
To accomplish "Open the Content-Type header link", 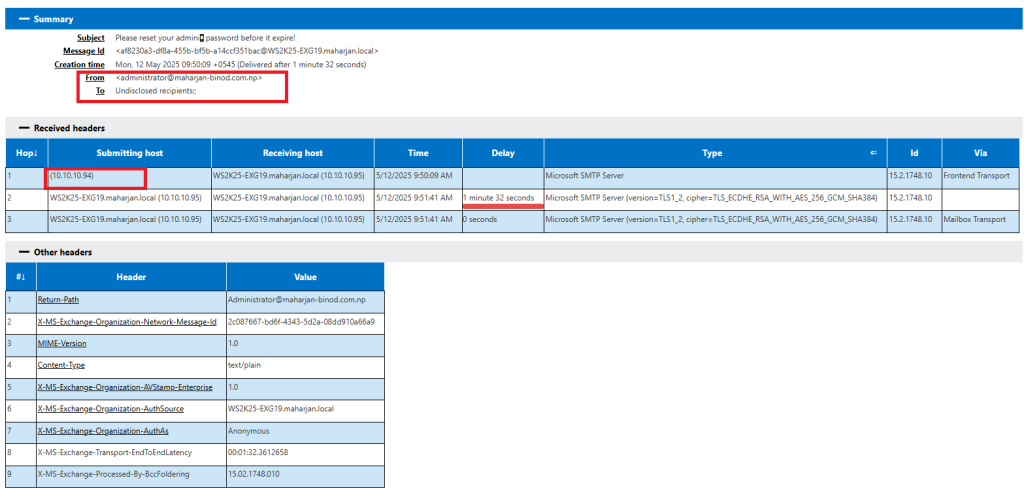I will (x=61, y=365).
